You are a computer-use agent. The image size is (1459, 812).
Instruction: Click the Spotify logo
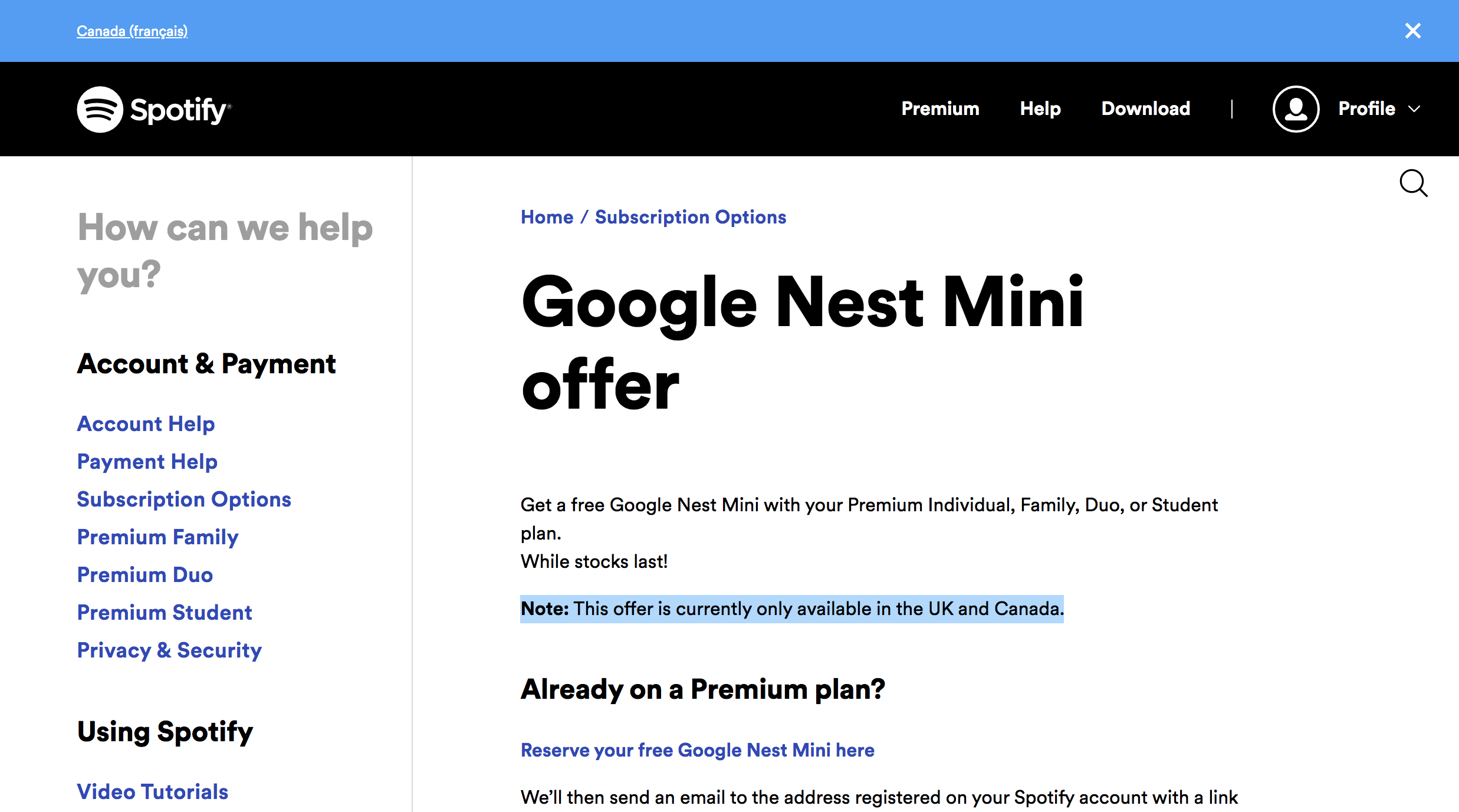(x=154, y=110)
